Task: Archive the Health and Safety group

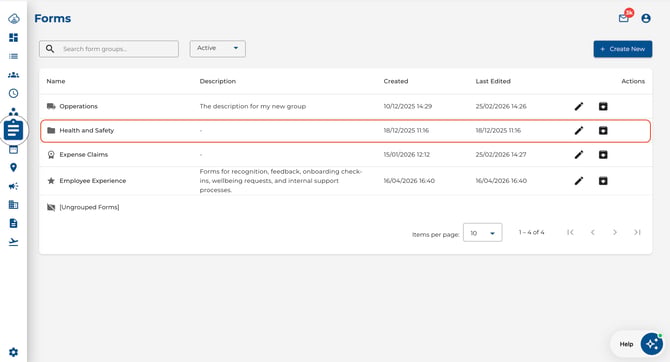Action: [x=603, y=130]
